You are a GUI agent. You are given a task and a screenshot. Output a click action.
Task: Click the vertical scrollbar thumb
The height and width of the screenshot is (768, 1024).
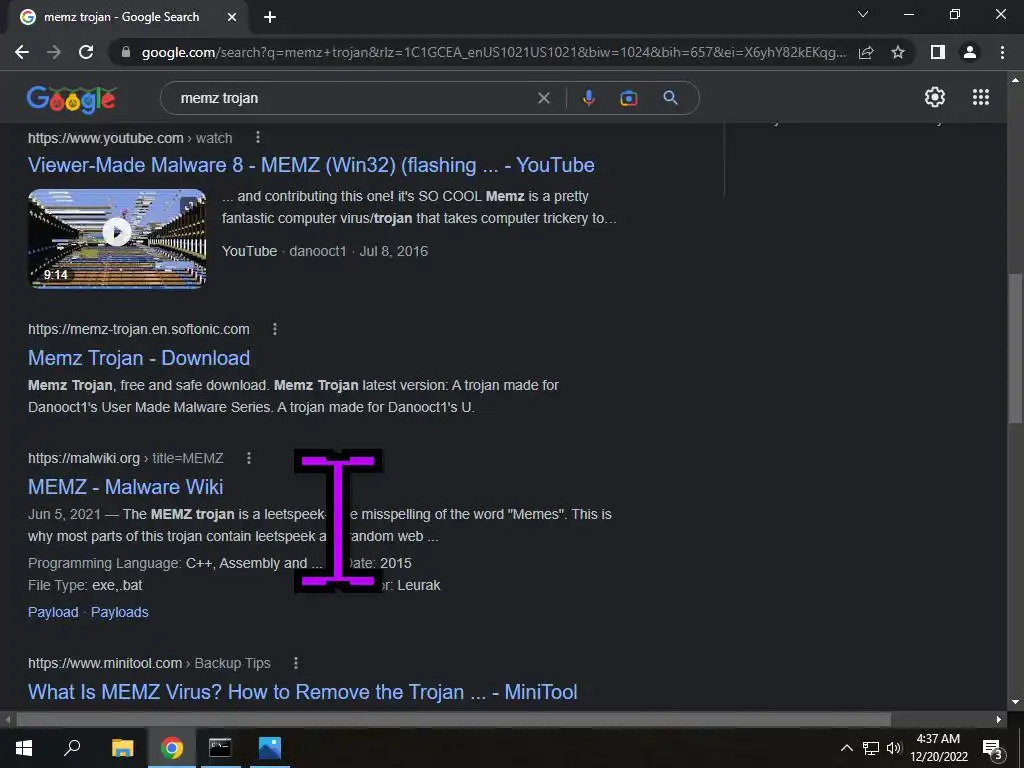[x=1014, y=348]
